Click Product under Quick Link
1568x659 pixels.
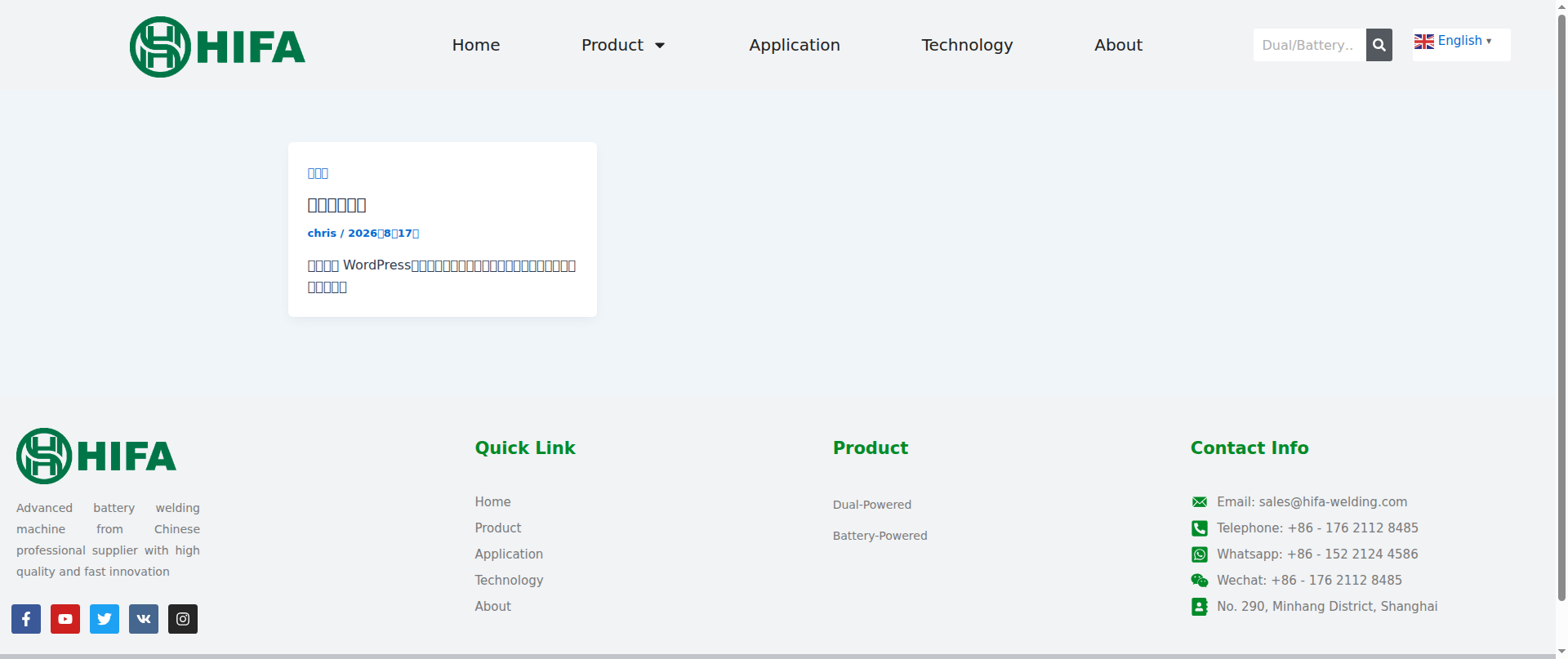498,528
